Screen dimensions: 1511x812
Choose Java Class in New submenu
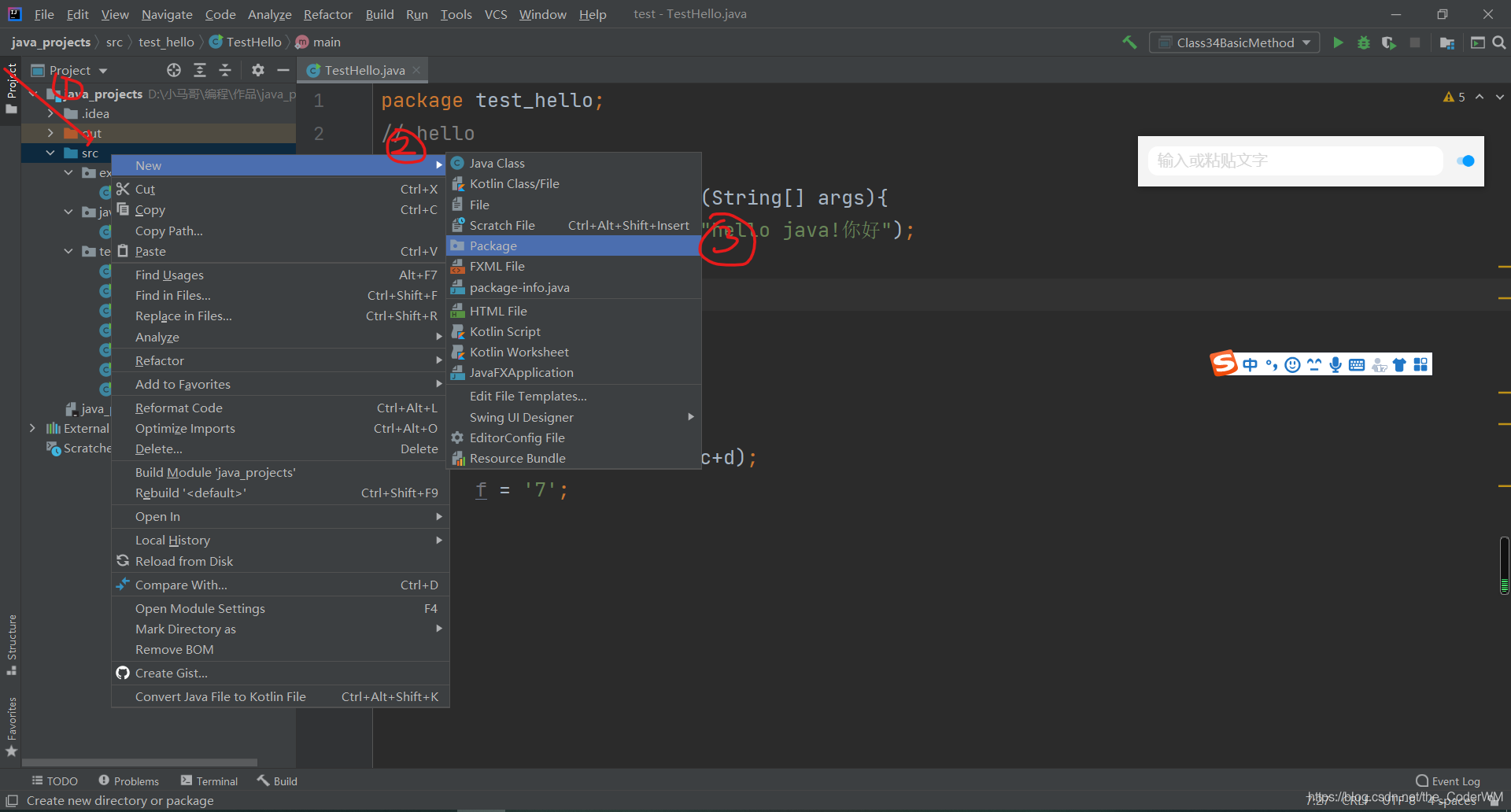pos(574,163)
